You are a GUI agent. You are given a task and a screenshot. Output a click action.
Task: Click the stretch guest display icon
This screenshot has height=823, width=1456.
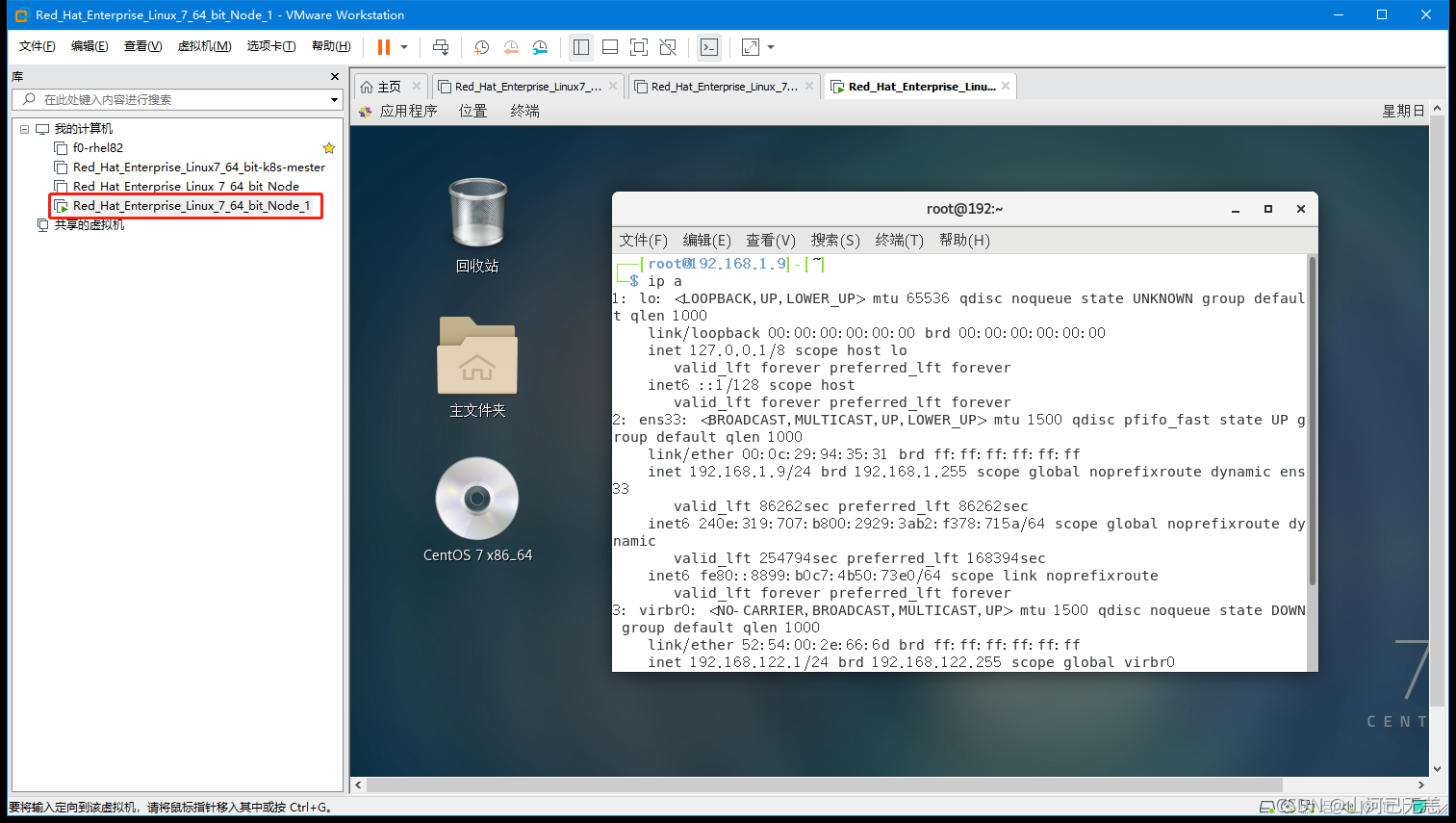751,47
